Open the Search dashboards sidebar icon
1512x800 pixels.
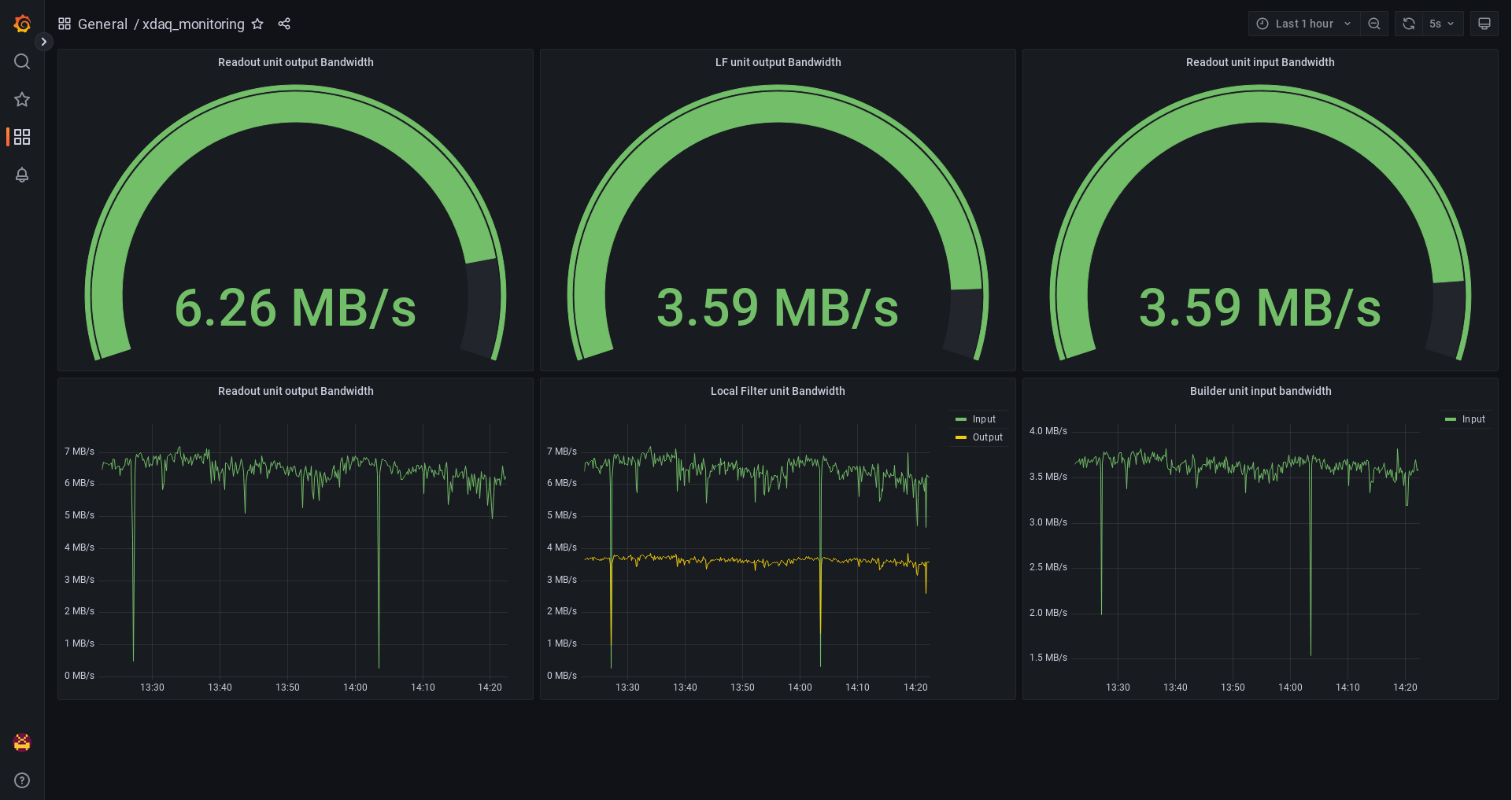21,61
